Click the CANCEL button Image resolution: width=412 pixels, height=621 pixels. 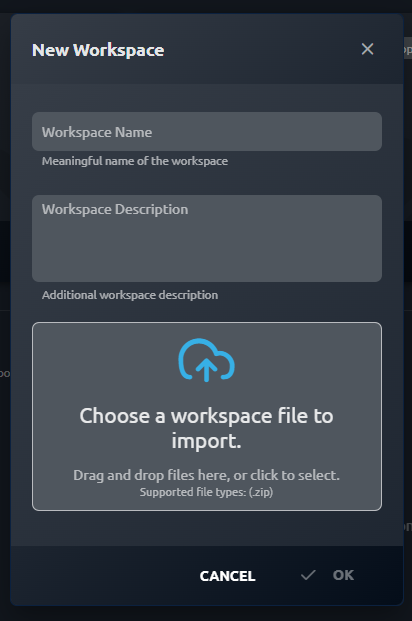click(x=227, y=576)
